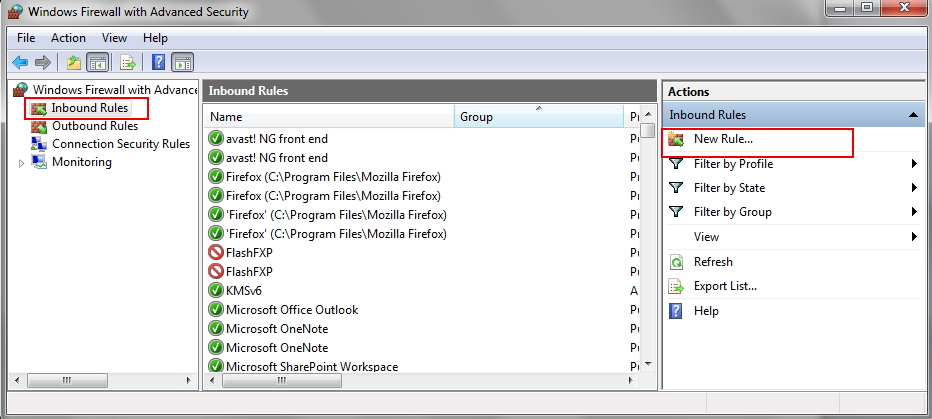Click green check icon of Microsoft Office Outlook
This screenshot has width=932, height=419.
point(216,310)
